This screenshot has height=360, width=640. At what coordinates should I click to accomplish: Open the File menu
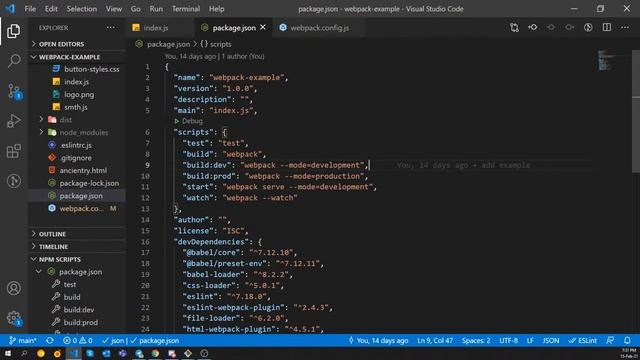coord(30,9)
